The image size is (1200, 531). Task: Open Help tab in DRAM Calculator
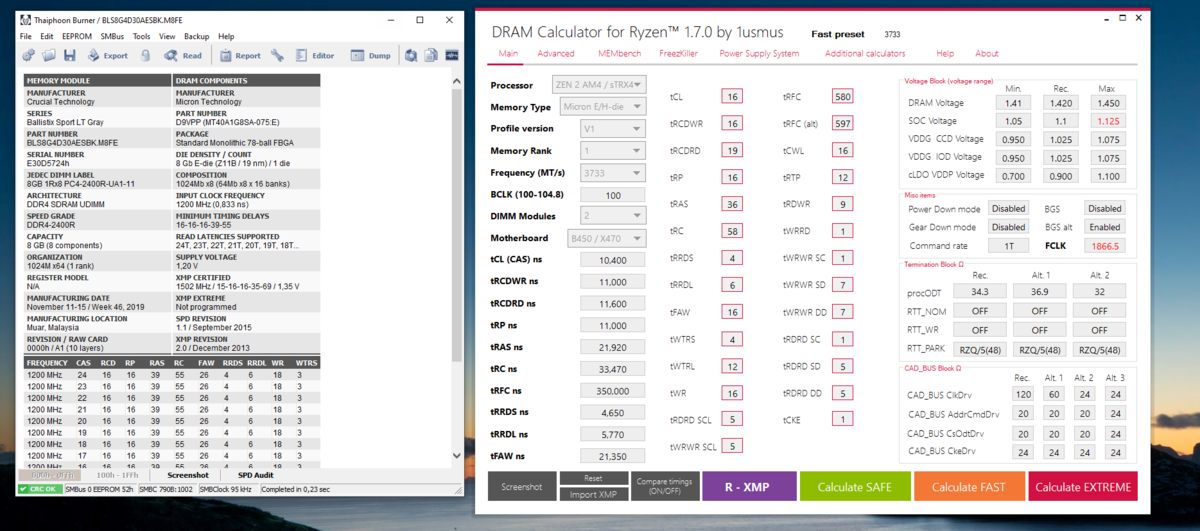coord(945,53)
